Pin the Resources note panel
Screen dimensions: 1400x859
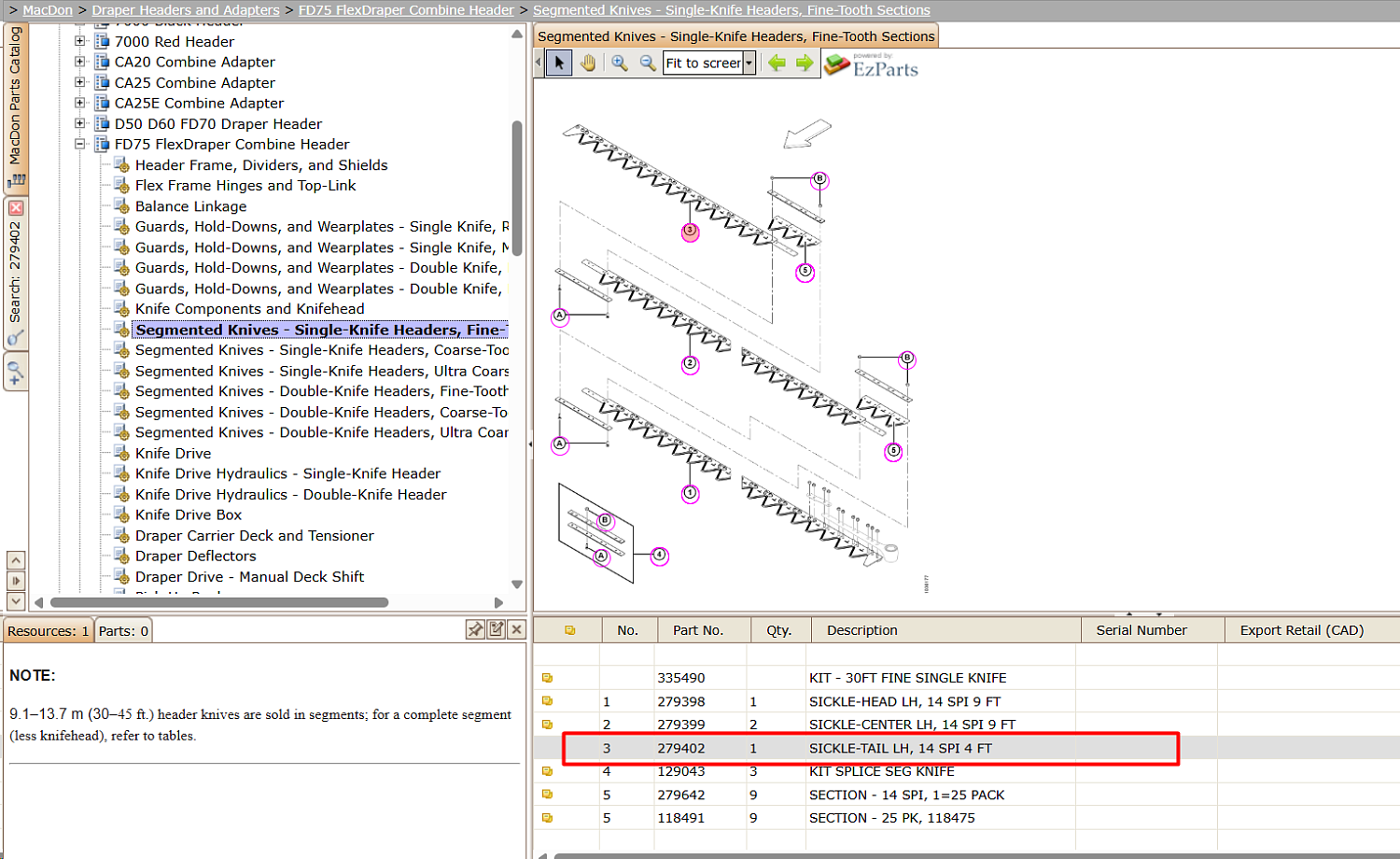click(x=475, y=629)
